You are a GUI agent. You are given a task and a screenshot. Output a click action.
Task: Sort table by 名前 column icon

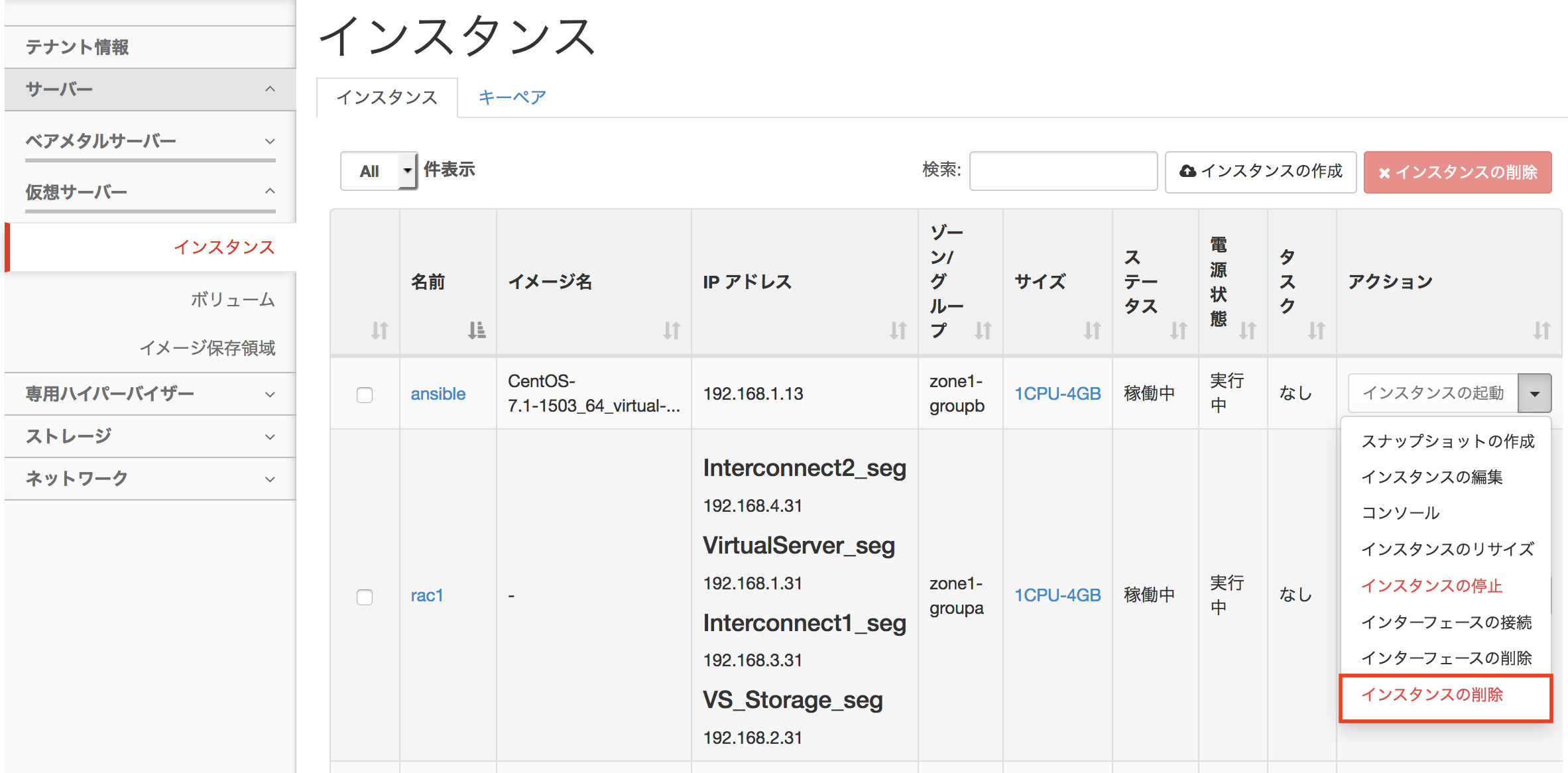476,329
